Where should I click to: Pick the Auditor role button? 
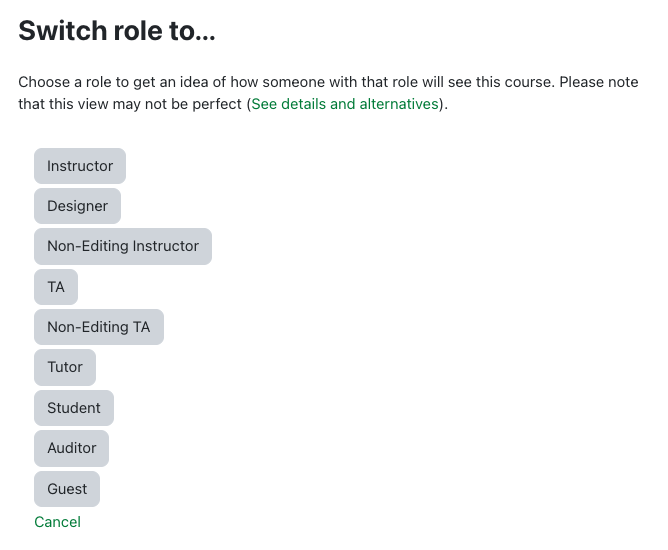click(x=71, y=448)
